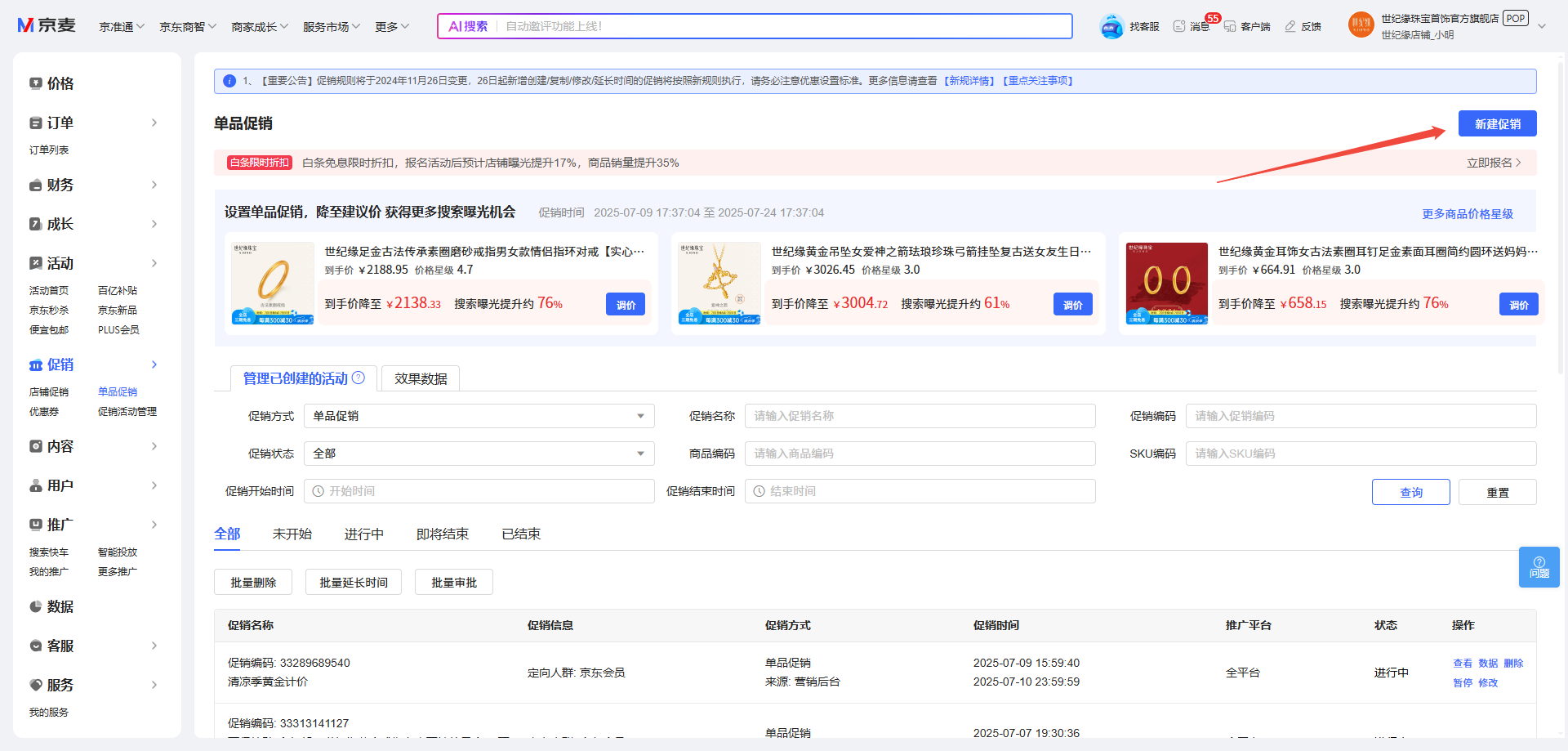Image resolution: width=1568 pixels, height=751 pixels.
Task: Click the gold ring product thumbnail
Action: click(x=273, y=284)
